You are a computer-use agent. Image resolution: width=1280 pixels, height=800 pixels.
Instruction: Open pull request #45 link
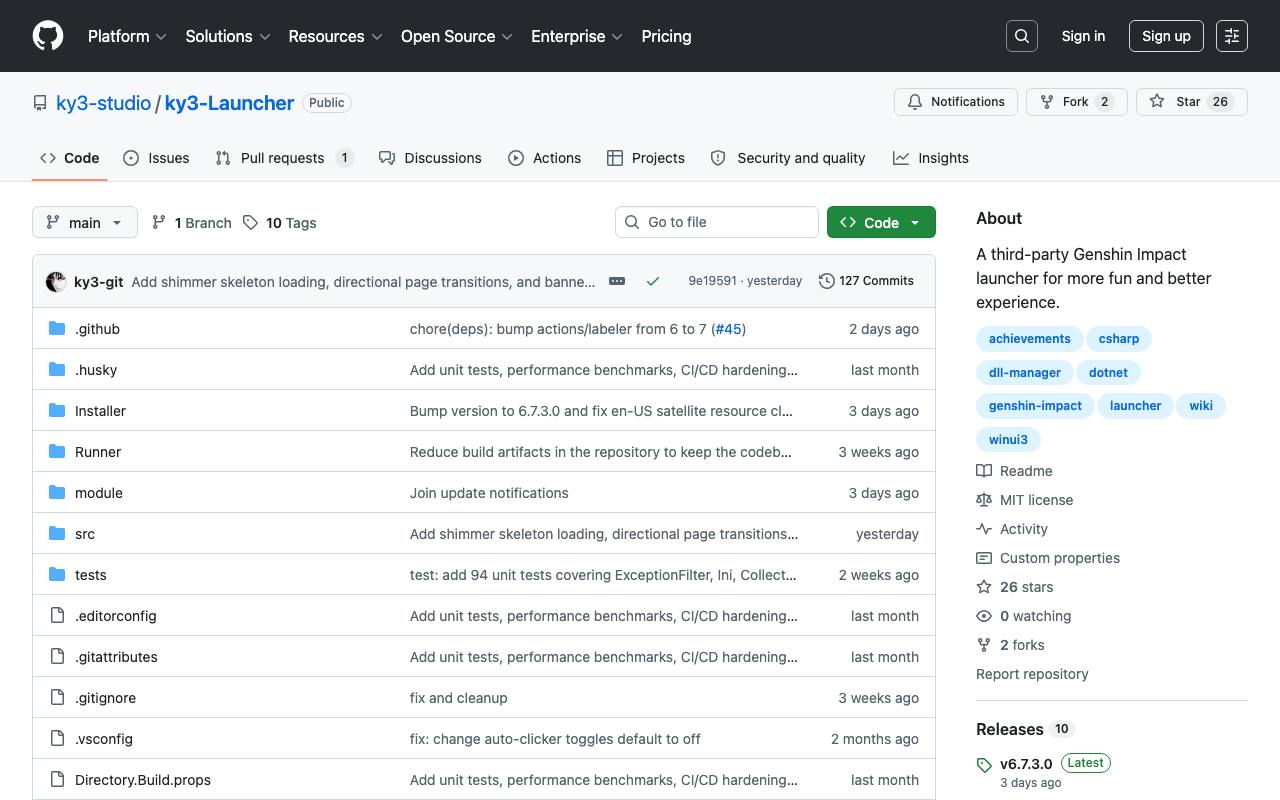(x=729, y=329)
